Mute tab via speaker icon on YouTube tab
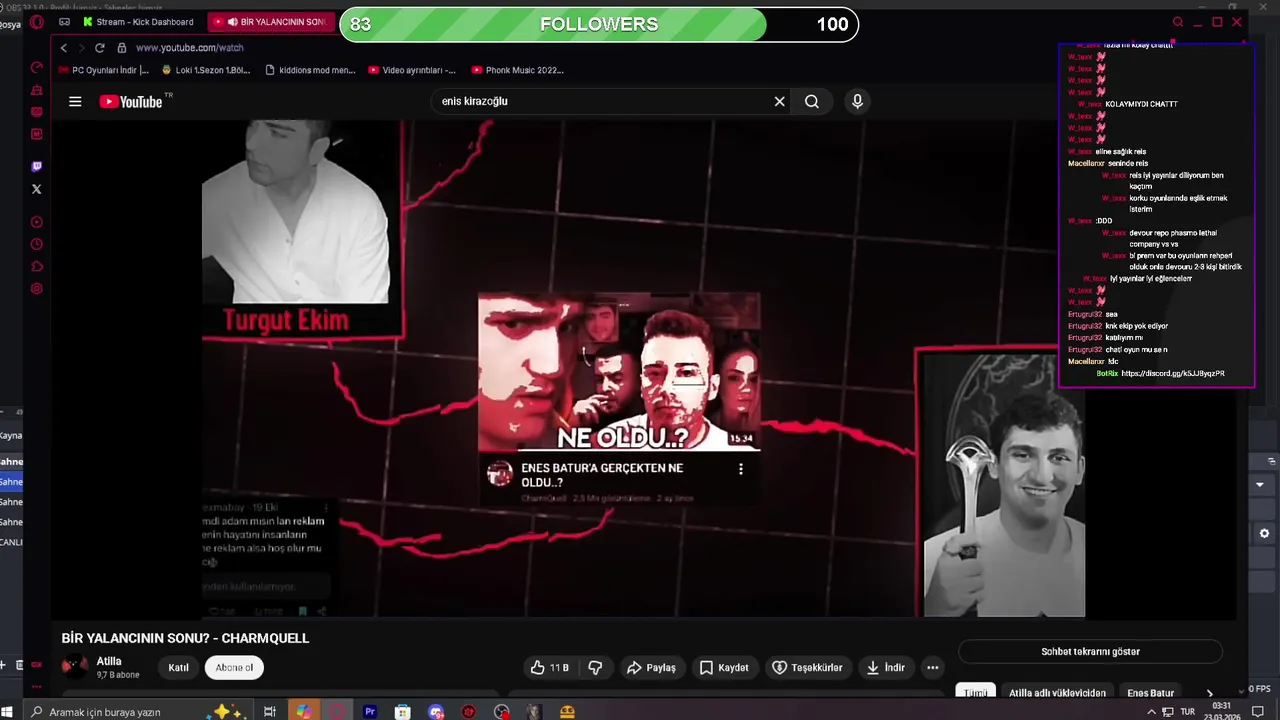The height and width of the screenshot is (720, 1280). 232,22
